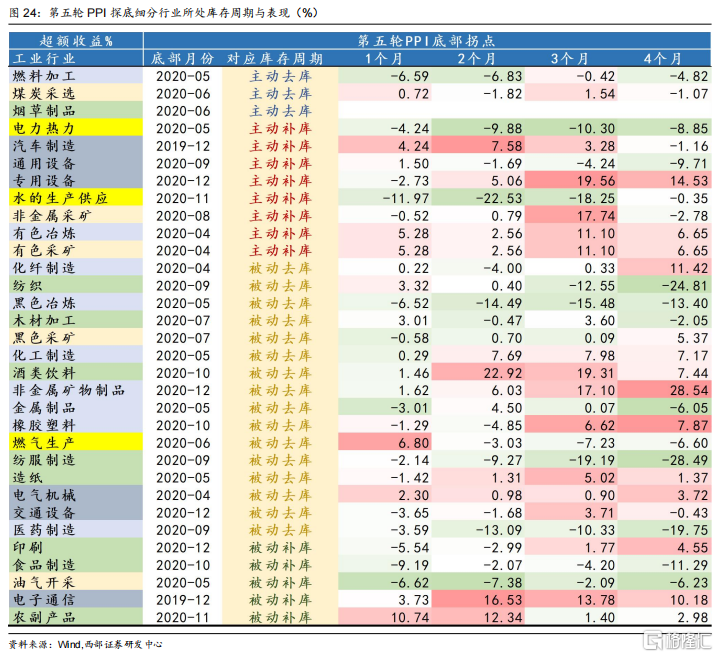
Task: Click the 4个月 column header
Action: 663,58
